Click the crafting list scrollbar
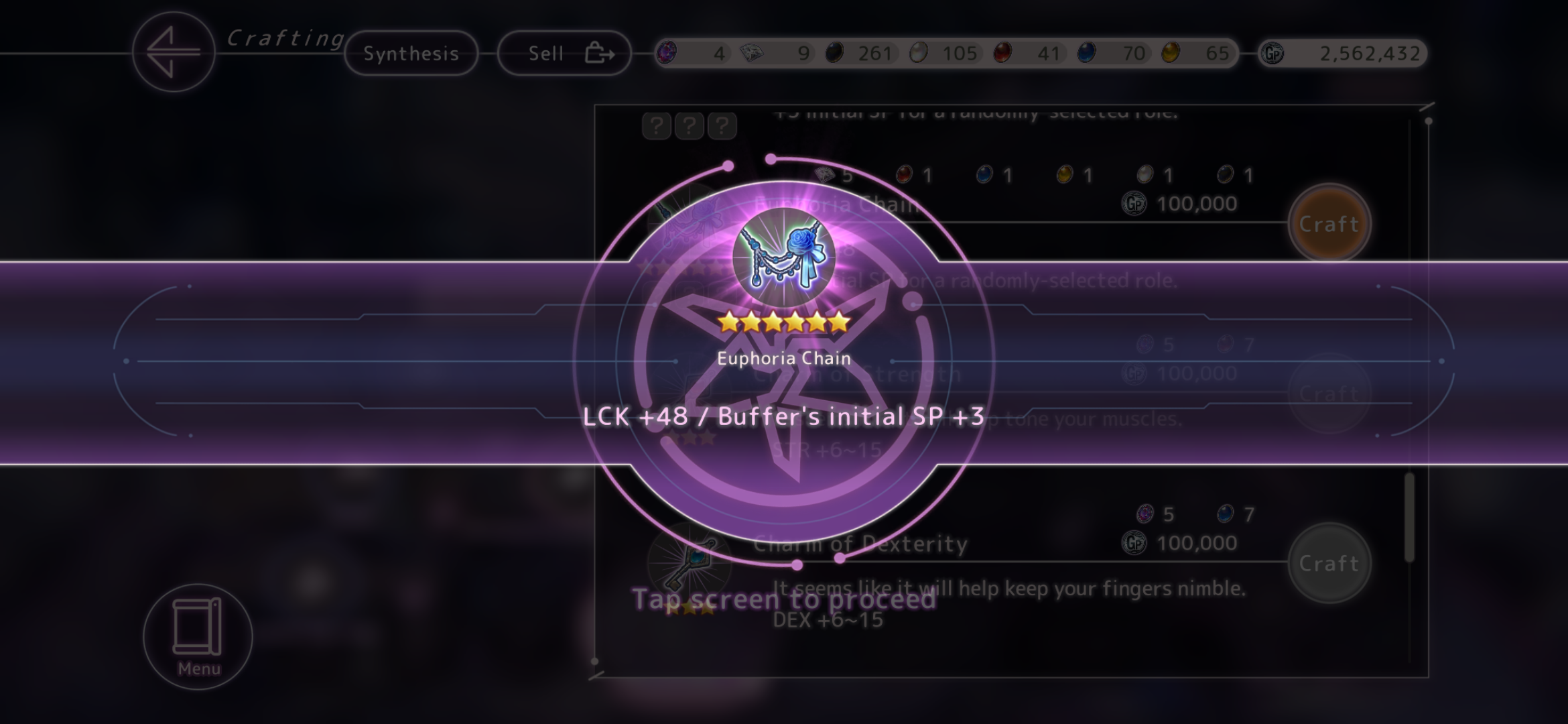The image size is (1568, 724). click(x=1409, y=518)
